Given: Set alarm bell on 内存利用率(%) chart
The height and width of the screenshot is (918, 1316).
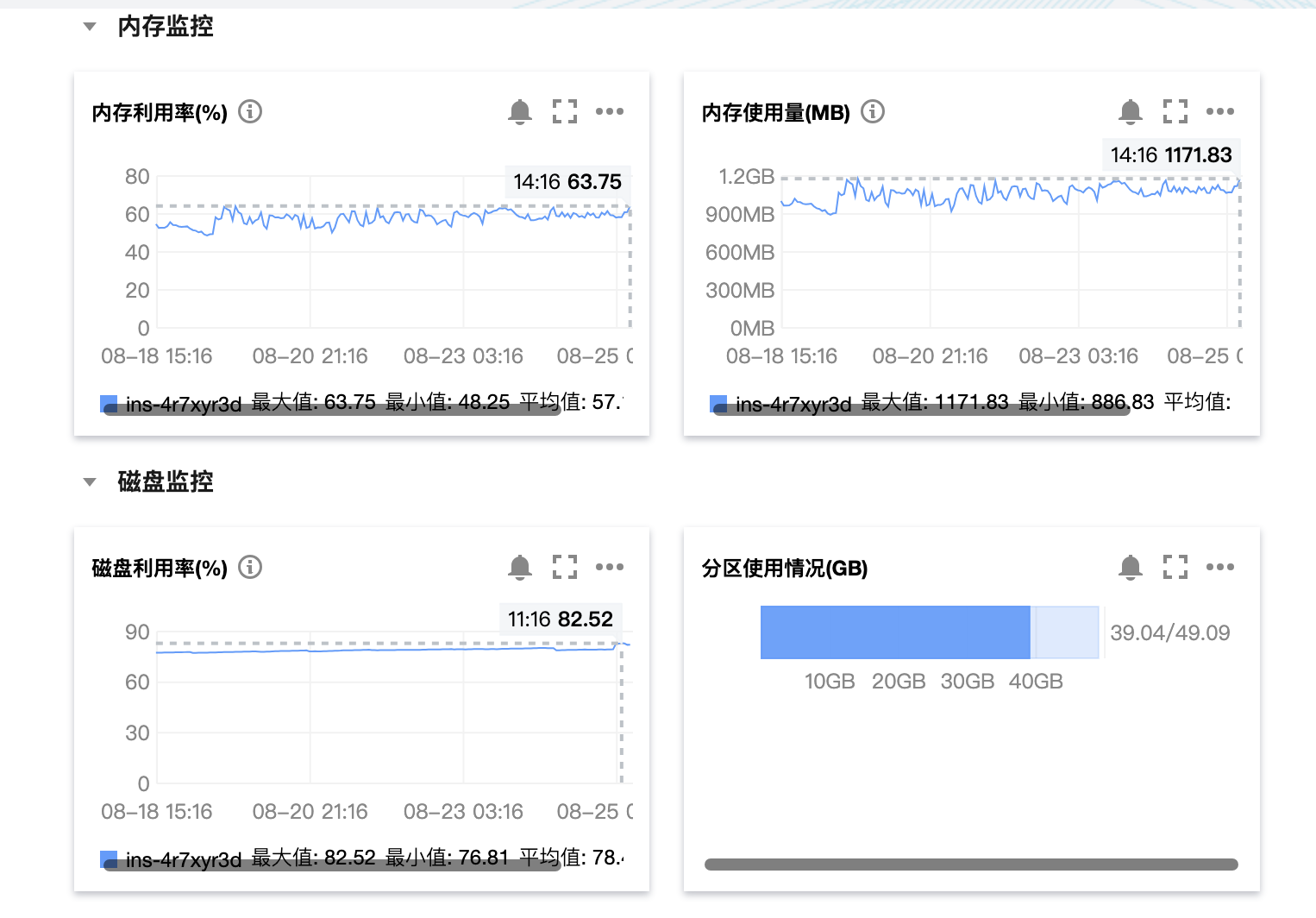Looking at the screenshot, I should click(520, 111).
